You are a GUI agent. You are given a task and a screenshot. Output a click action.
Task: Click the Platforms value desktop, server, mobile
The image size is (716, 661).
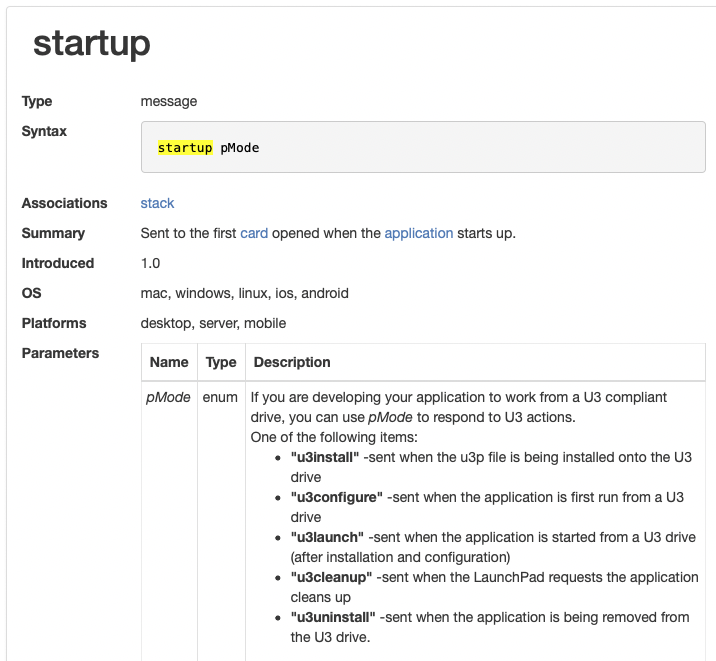click(213, 323)
